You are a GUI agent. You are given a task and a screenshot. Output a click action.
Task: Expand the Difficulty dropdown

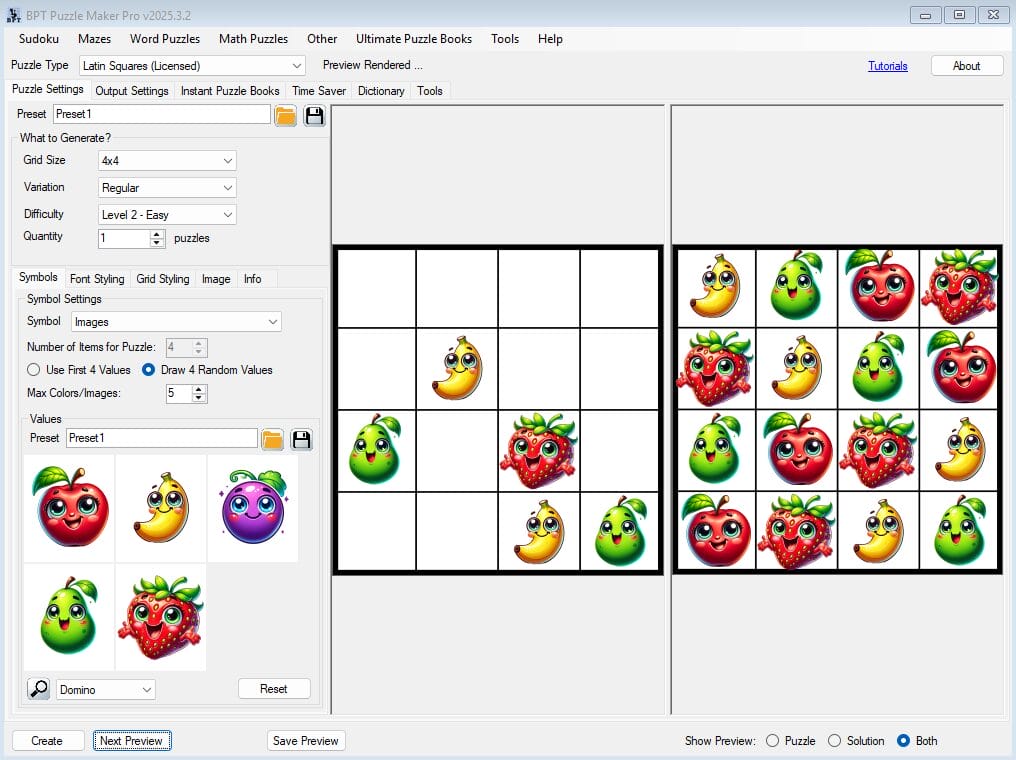166,215
